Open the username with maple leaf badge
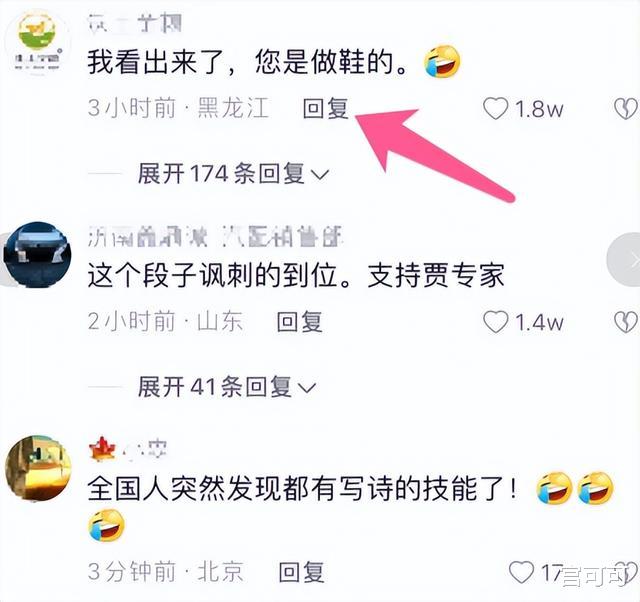640x602 pixels. point(127,449)
